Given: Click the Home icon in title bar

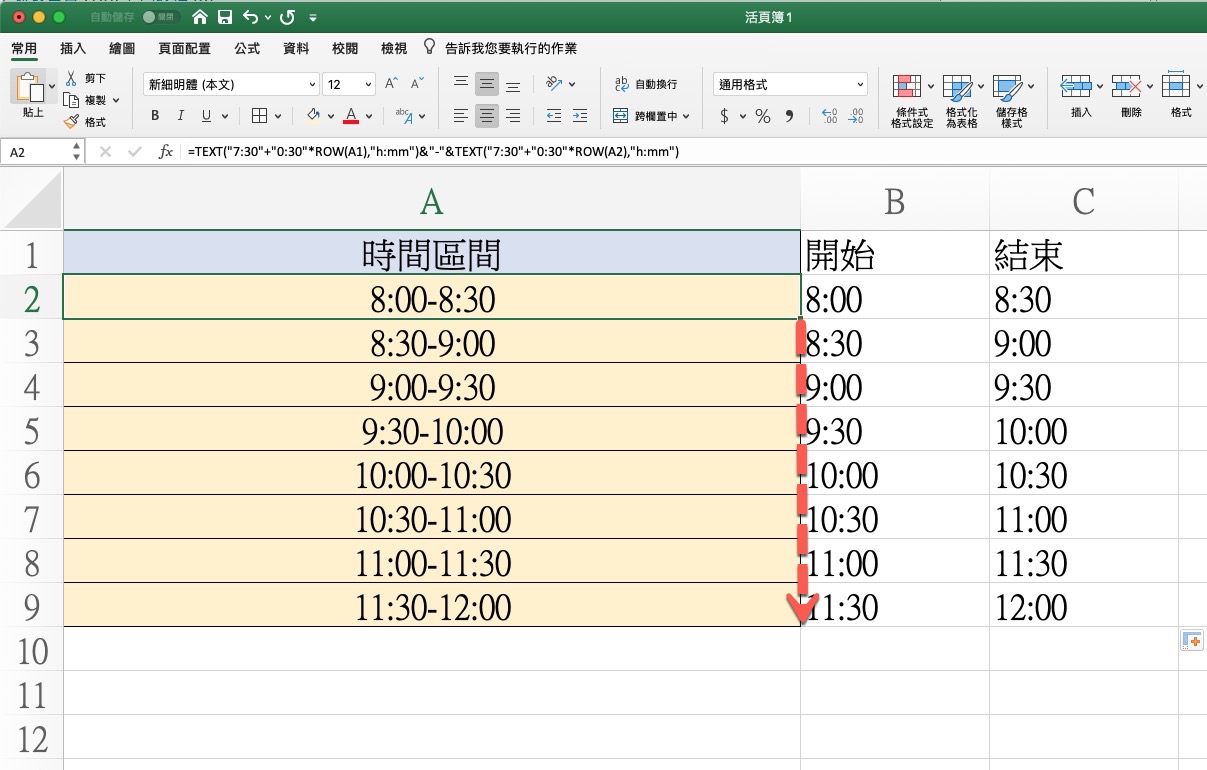Looking at the screenshot, I should click(200, 18).
